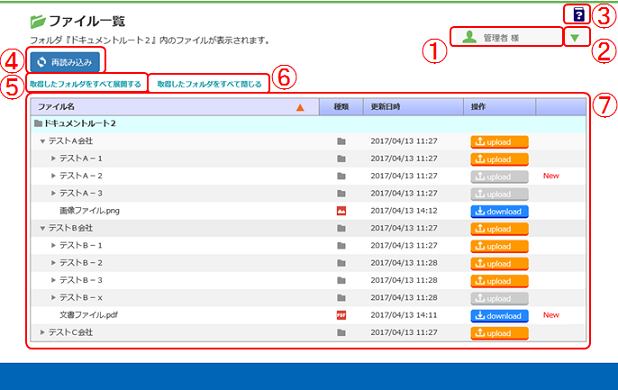Viewport: 618px width, 390px height.
Task: Click the green folder icon beside ファイル一覧 title
Action: click(x=38, y=22)
